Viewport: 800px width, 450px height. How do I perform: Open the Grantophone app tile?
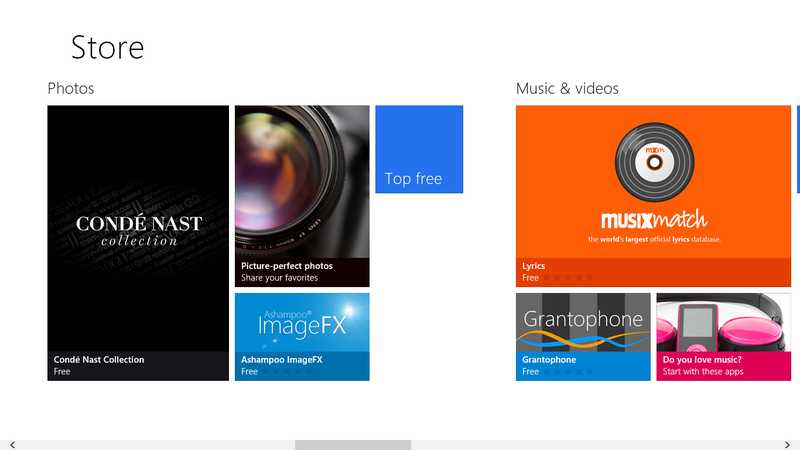click(x=583, y=337)
